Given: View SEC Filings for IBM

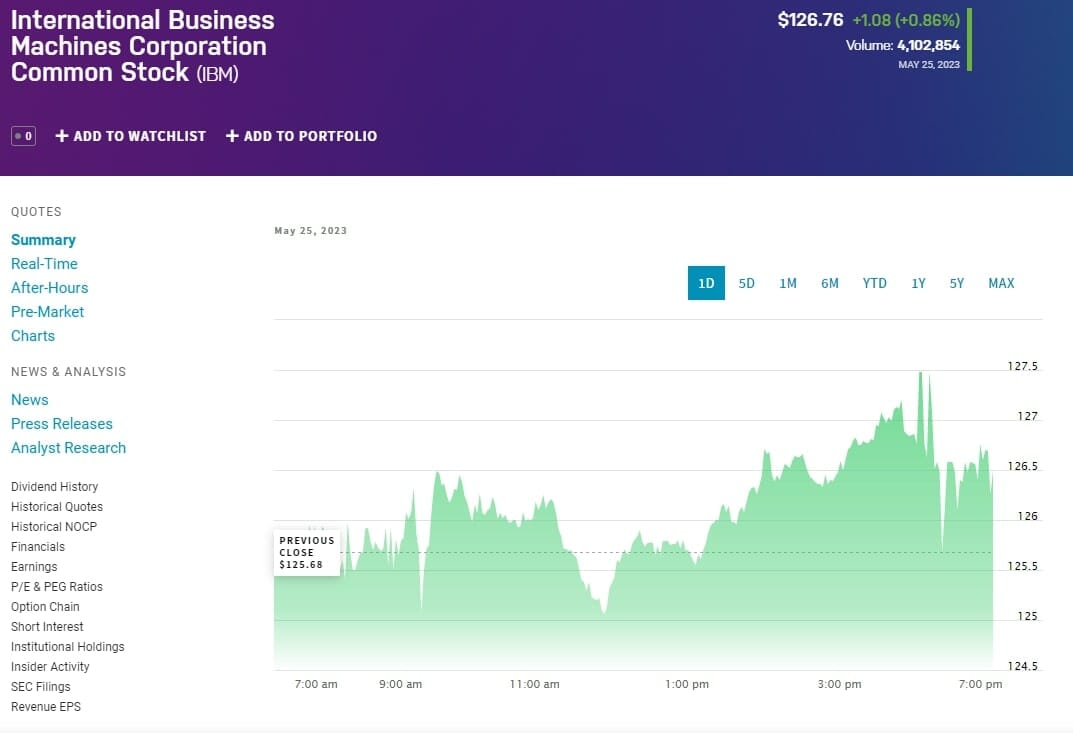Looking at the screenshot, I should [40, 687].
